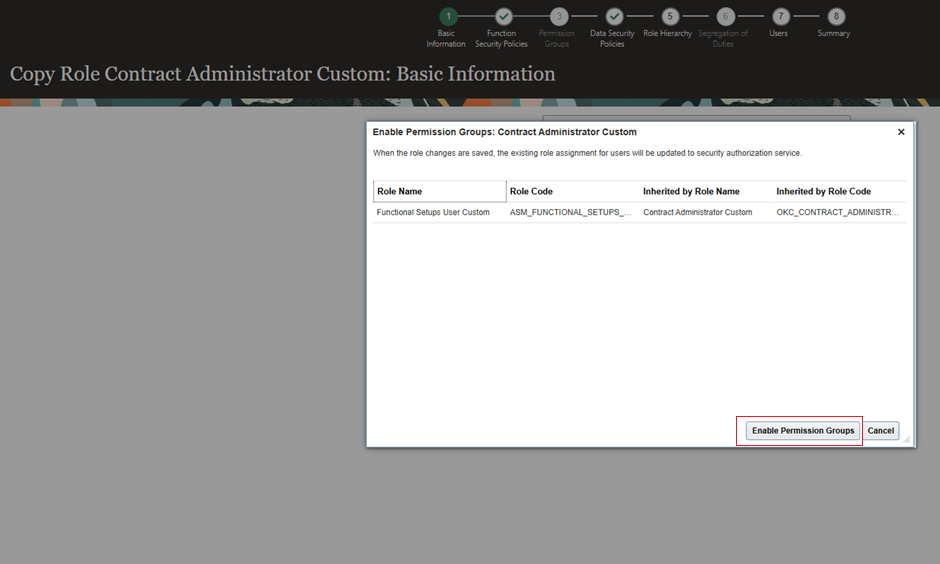Click the Inherited by Role Code header

[x=839, y=191]
